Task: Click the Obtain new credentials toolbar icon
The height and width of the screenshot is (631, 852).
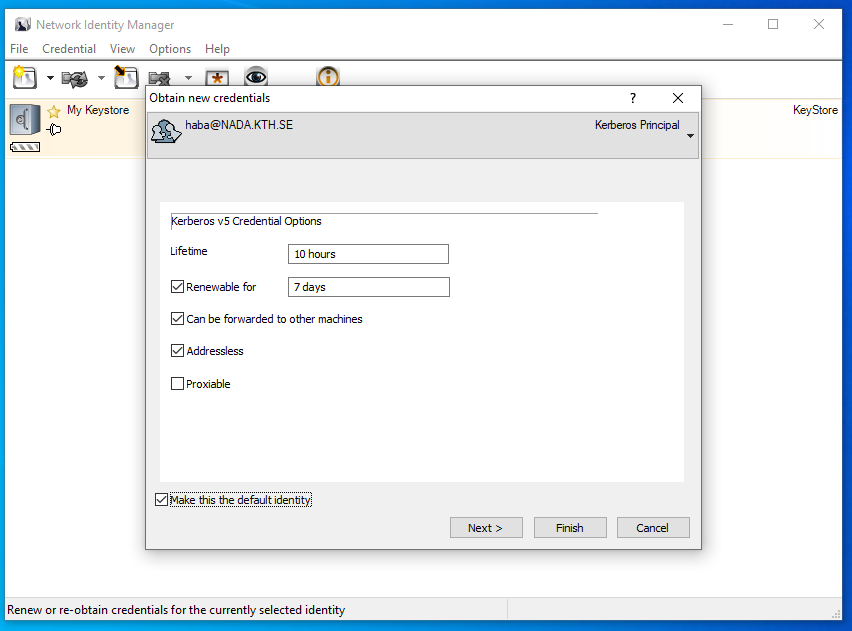Action: click(24, 77)
